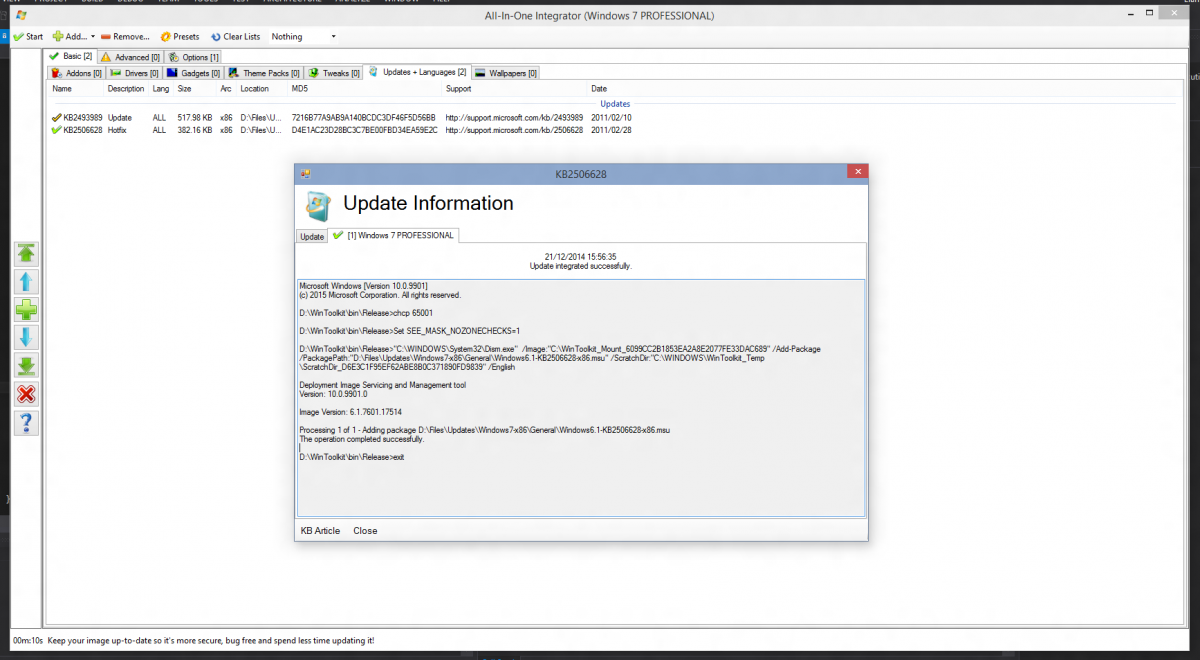The height and width of the screenshot is (660, 1200).
Task: Click the 'Updates' group header
Action: pyautogui.click(x=615, y=103)
